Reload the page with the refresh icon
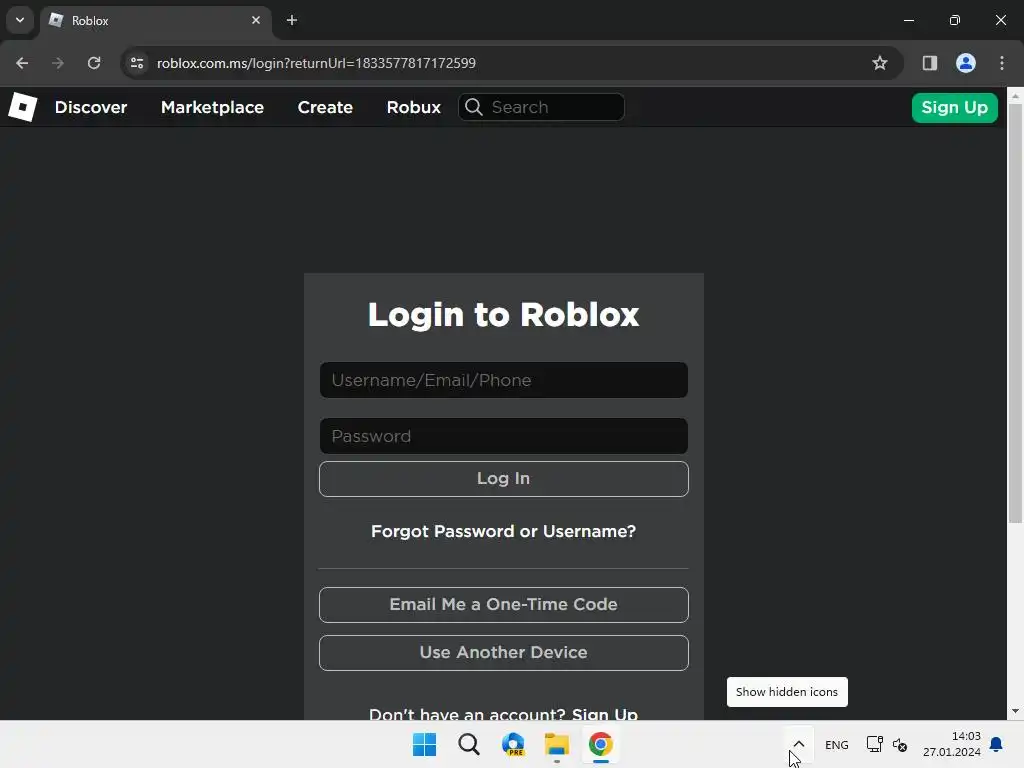 pos(94,63)
